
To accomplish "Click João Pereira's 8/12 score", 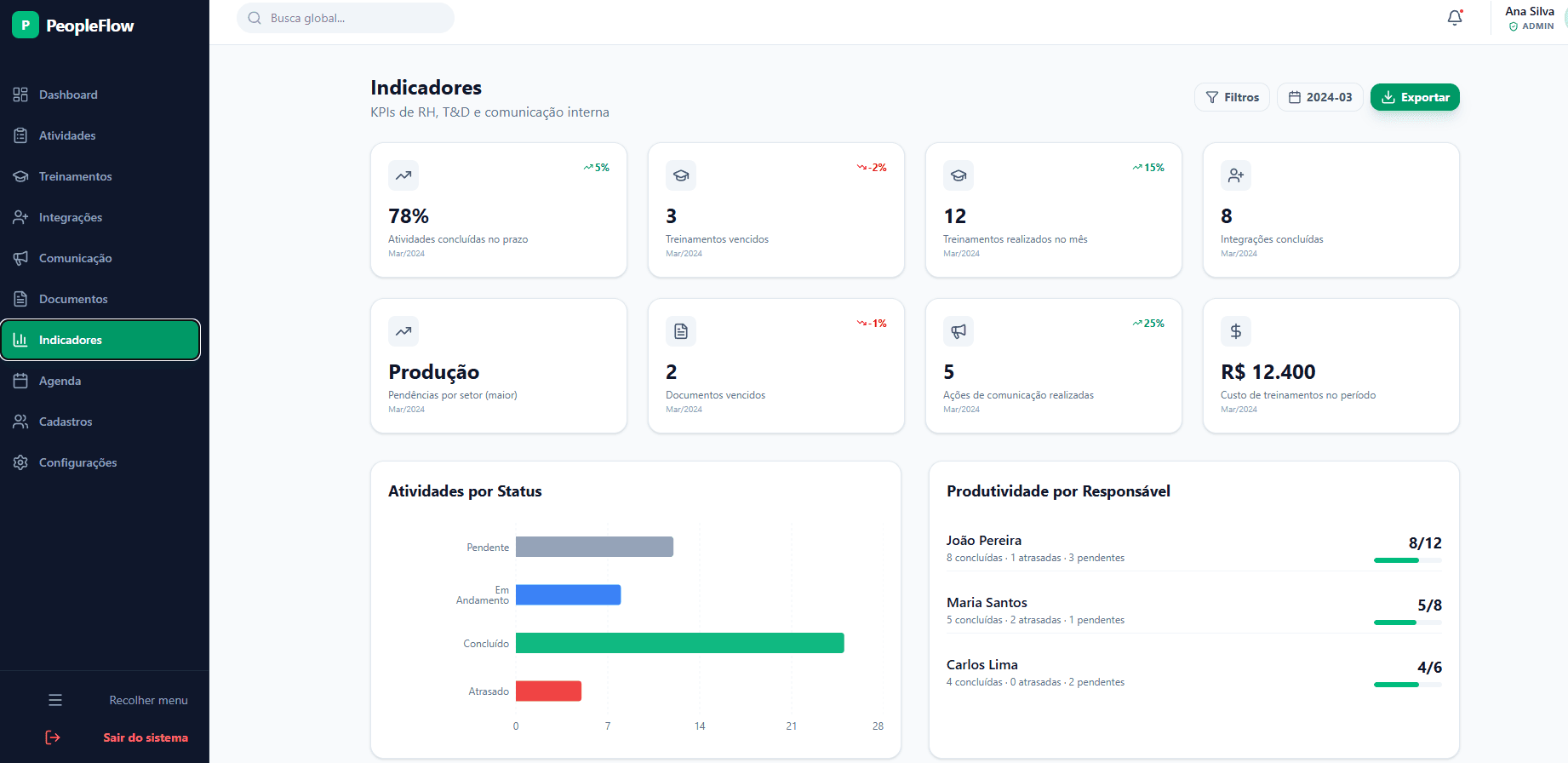I will tap(1425, 543).
